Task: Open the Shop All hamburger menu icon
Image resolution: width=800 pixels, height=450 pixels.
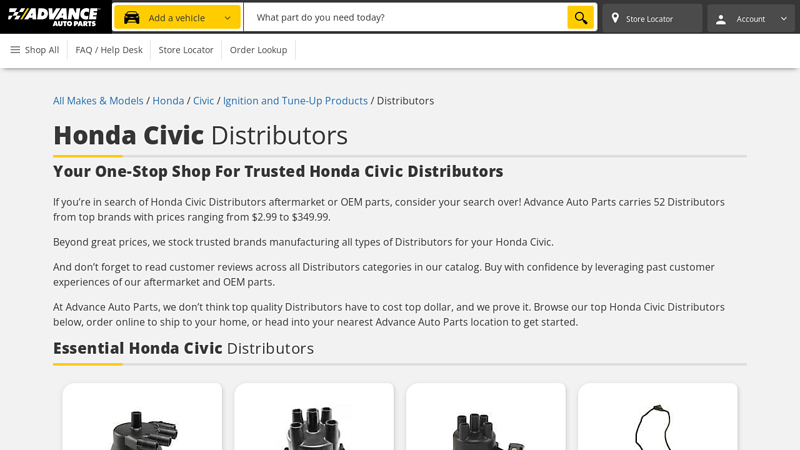Action: (x=15, y=49)
